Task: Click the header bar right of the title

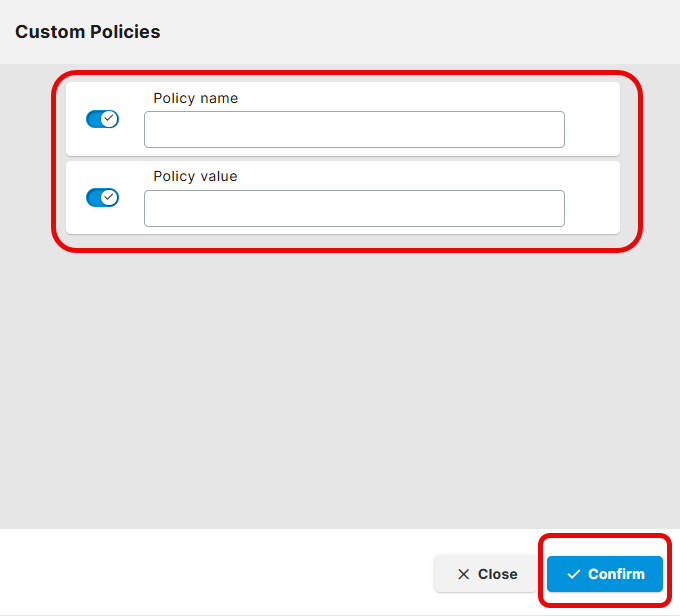Action: click(x=420, y=32)
